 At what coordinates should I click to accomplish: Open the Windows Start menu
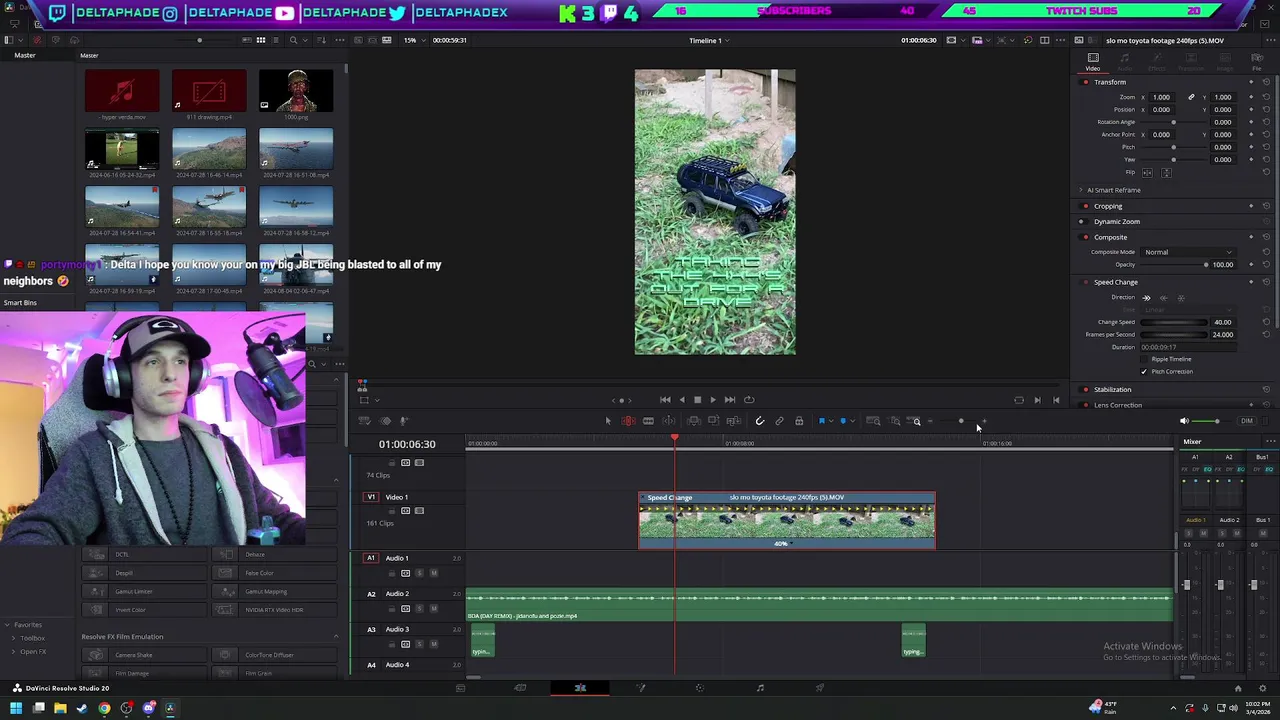coord(15,708)
